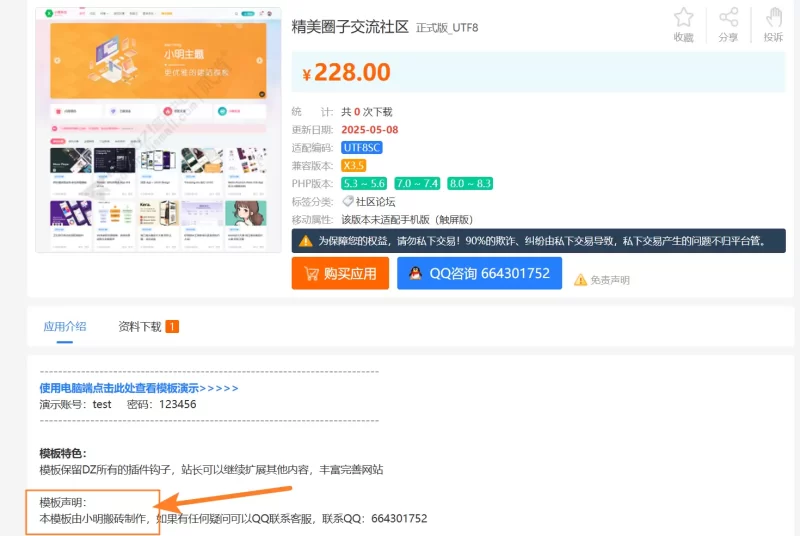Viewport: 800px width, 536px height.
Task: Click the 共 0 次下载 statistic
Action: [x=366, y=112]
